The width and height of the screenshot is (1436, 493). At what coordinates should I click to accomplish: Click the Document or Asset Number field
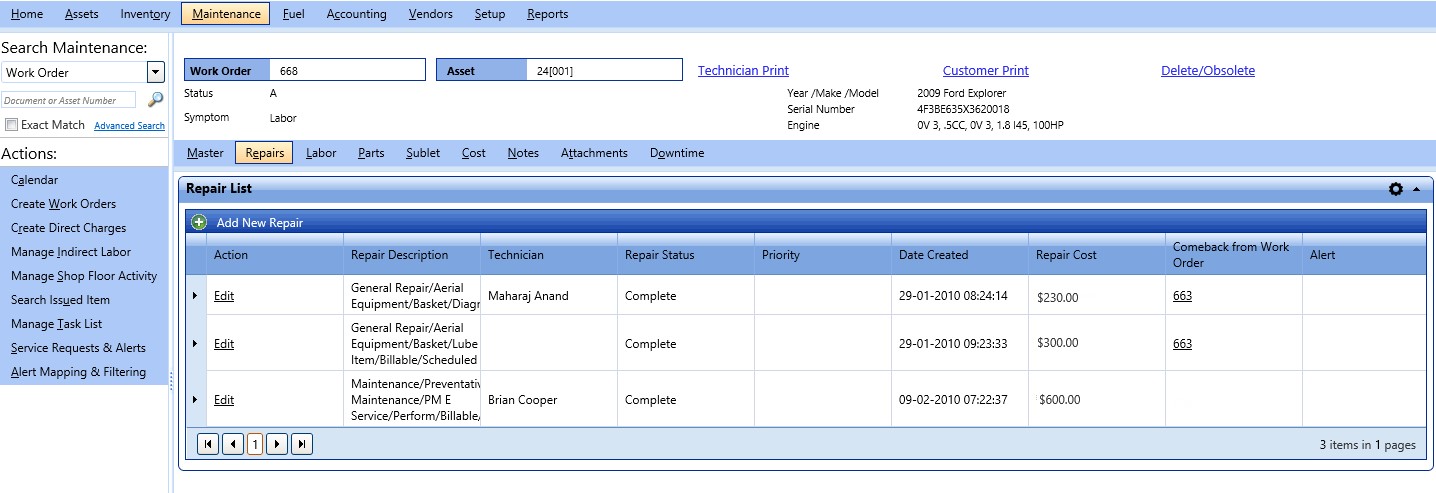coord(70,100)
